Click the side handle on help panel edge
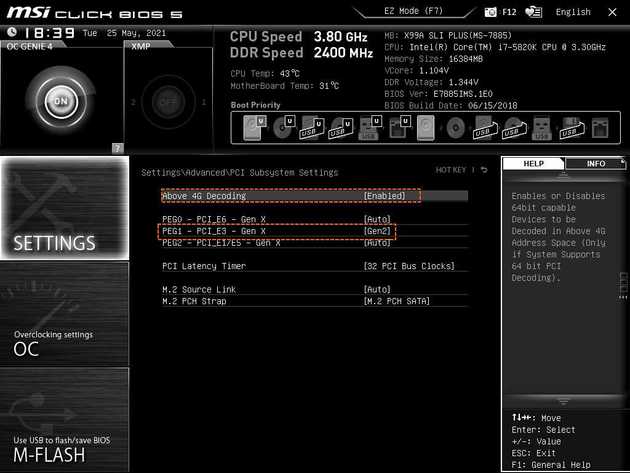 [x=623, y=285]
